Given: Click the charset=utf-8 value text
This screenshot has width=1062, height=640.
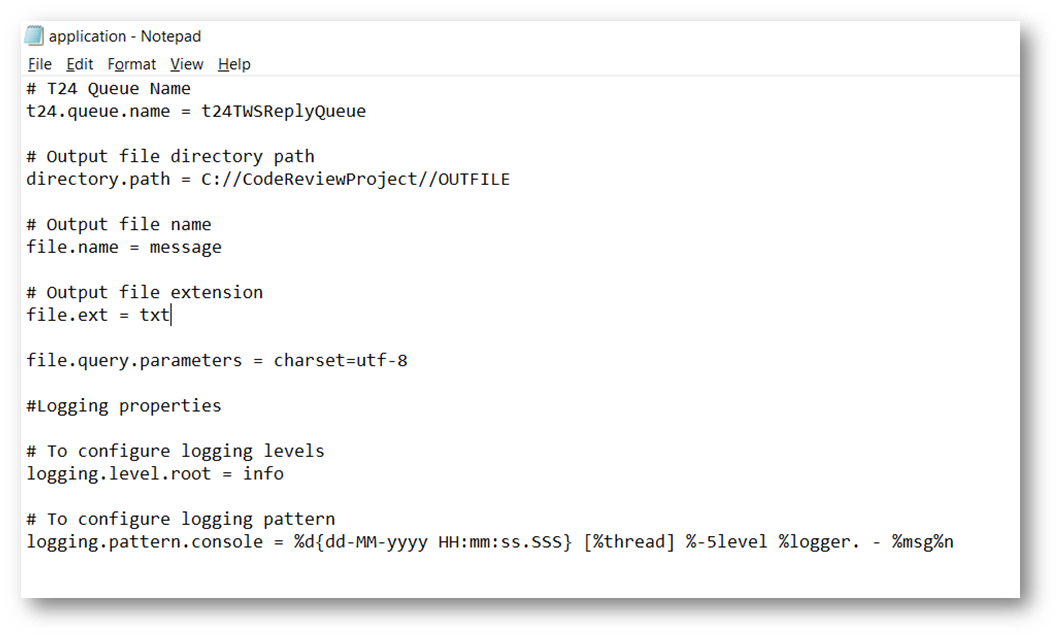Looking at the screenshot, I should pos(340,360).
